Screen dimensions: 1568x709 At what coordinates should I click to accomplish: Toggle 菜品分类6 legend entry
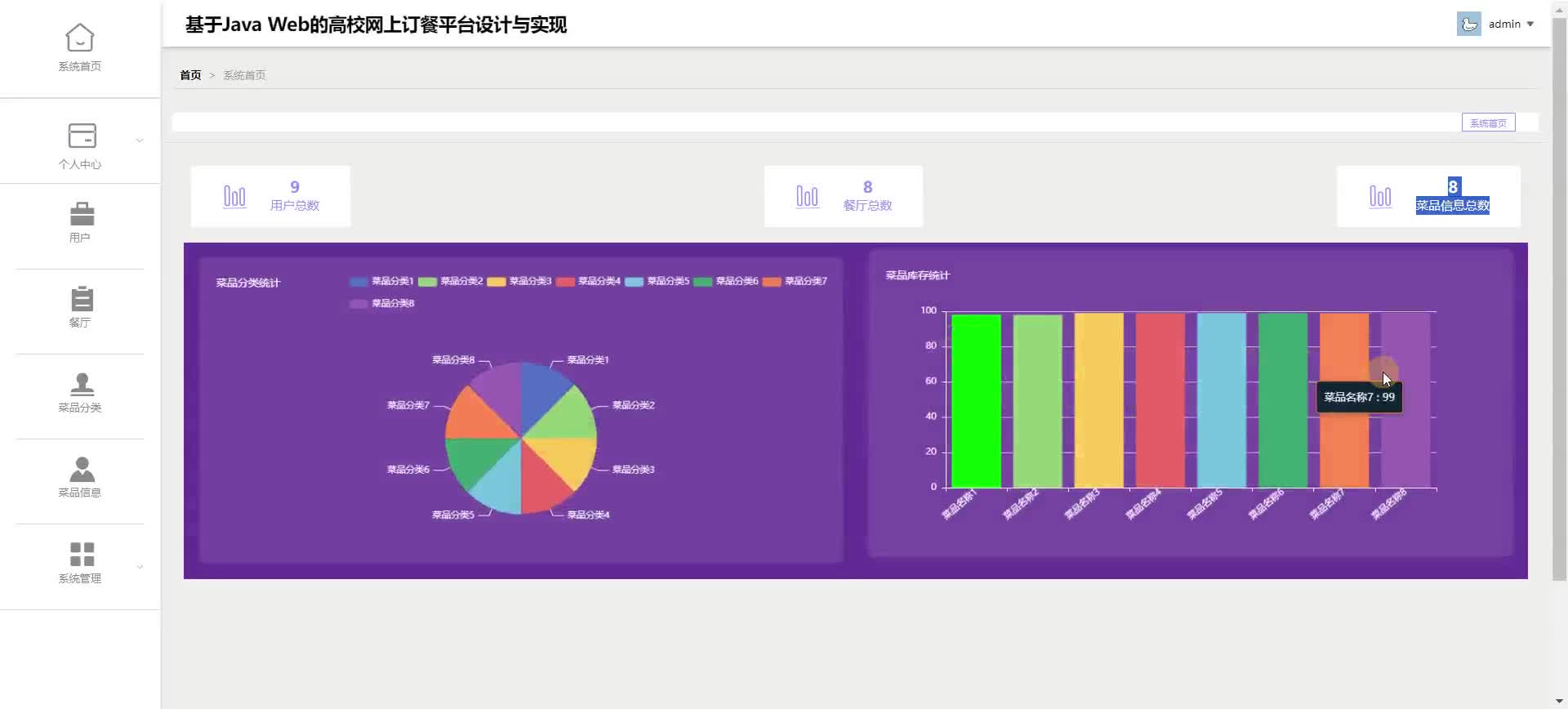pos(725,281)
